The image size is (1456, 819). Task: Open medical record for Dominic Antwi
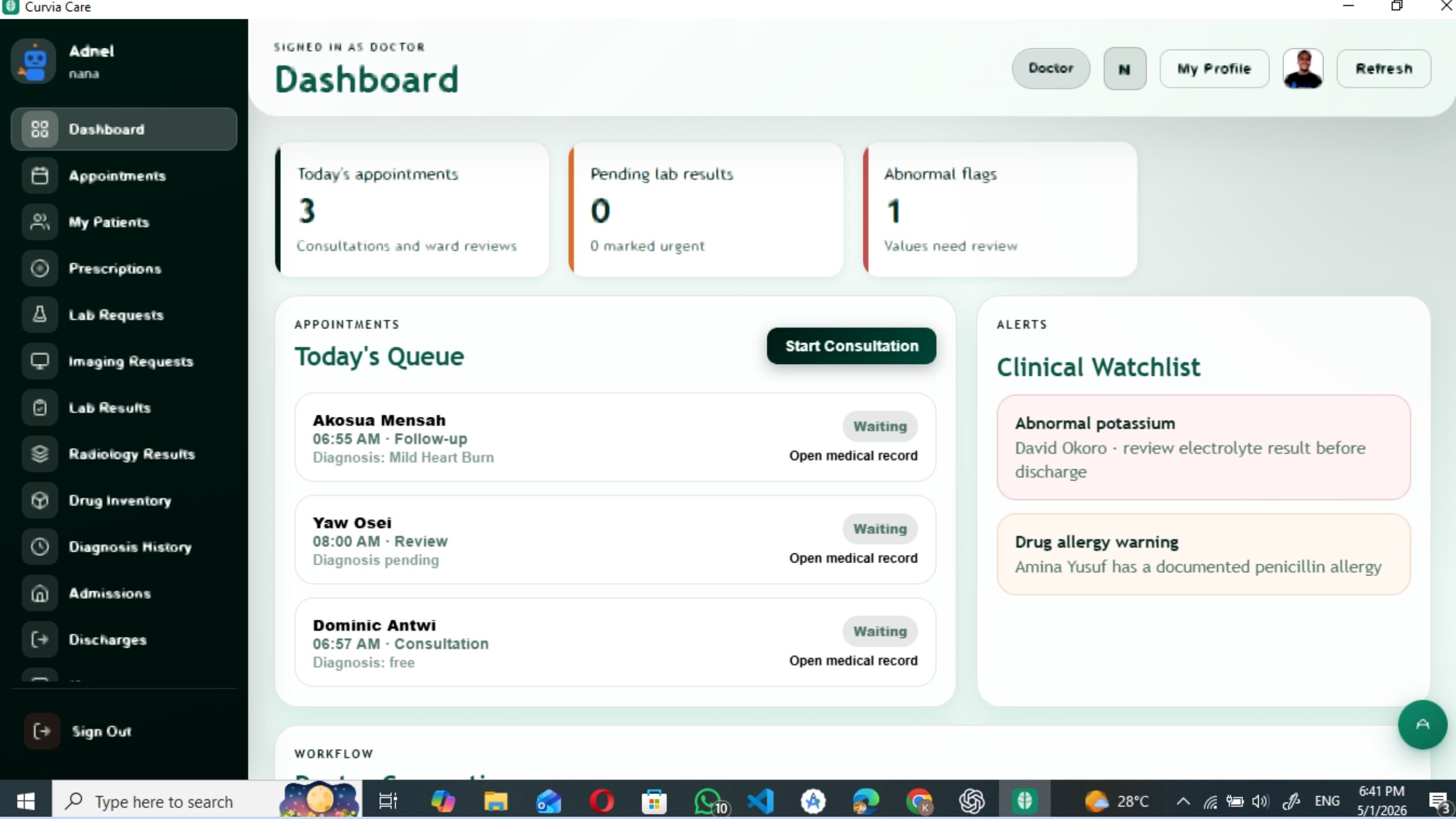coord(853,660)
